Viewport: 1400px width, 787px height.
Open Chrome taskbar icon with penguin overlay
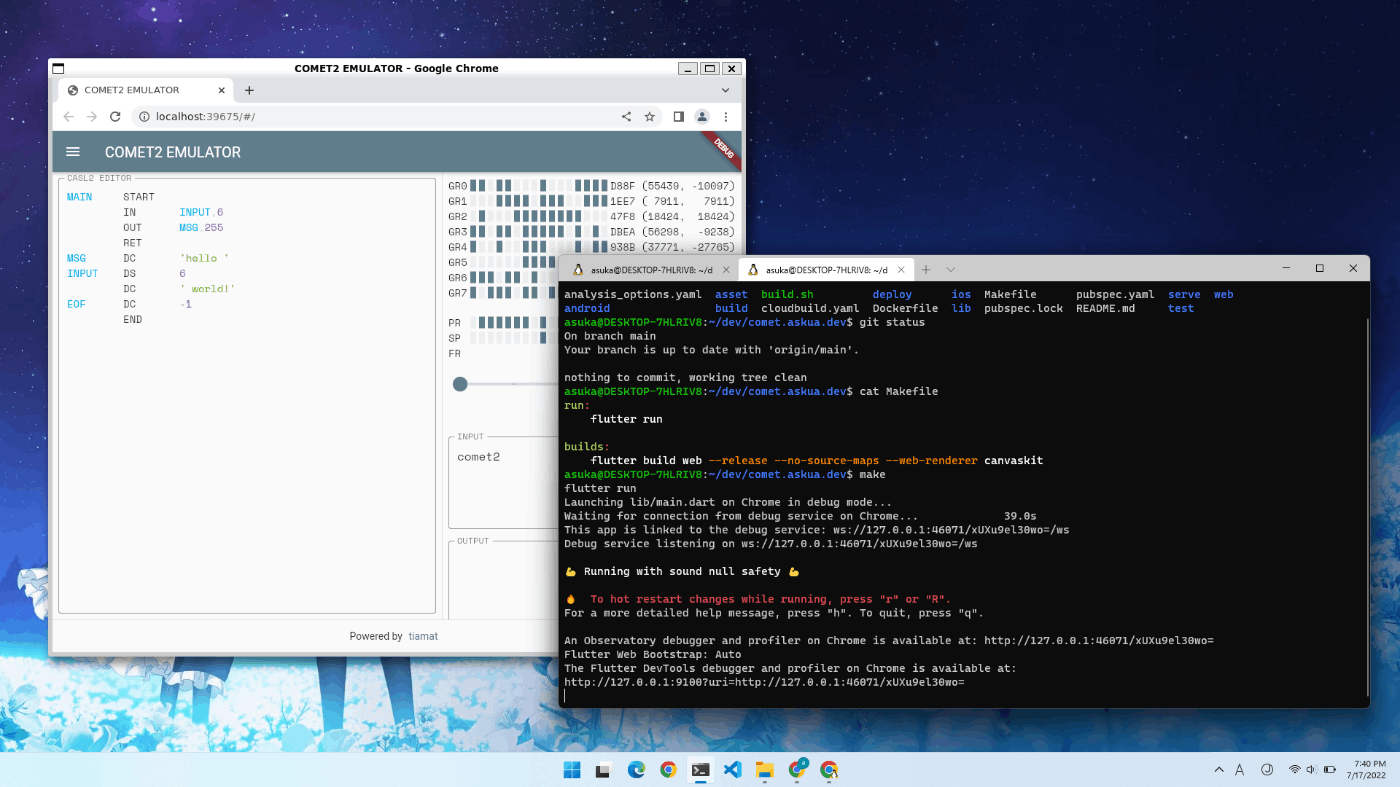pyautogui.click(x=829, y=770)
